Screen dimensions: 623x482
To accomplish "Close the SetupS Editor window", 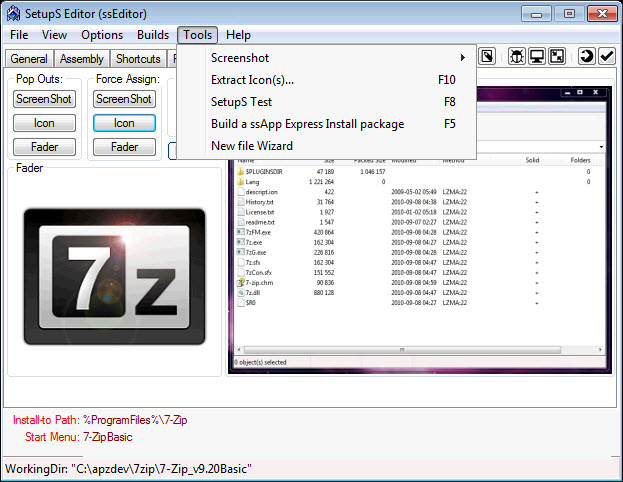I will point(602,14).
